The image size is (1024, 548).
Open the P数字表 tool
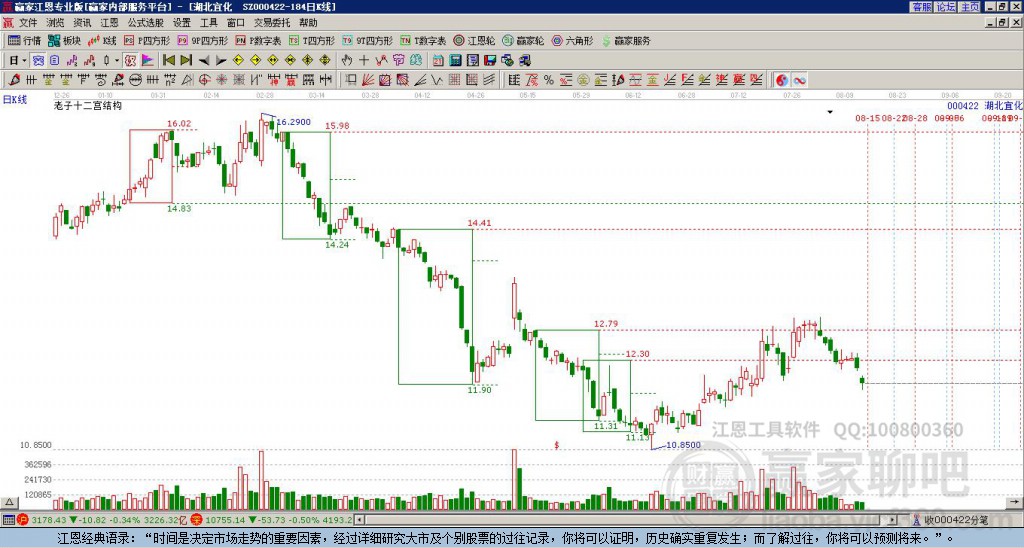point(258,40)
